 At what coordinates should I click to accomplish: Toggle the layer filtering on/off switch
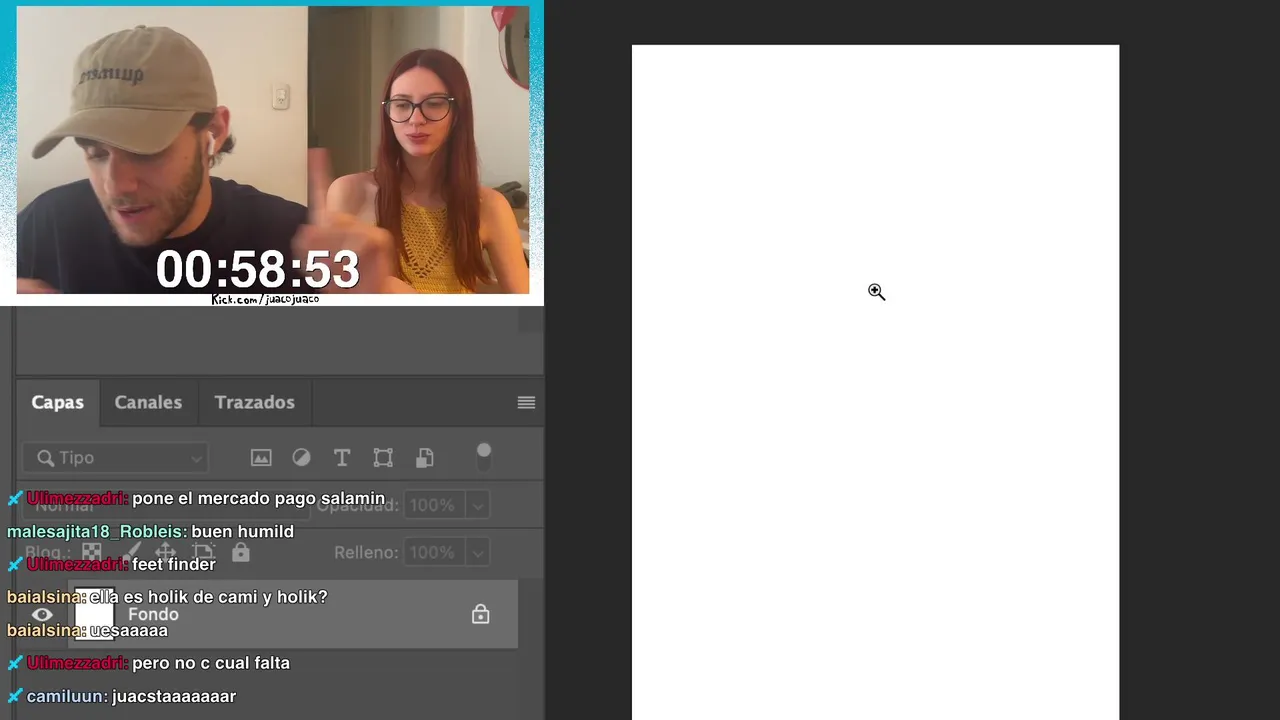coord(484,456)
